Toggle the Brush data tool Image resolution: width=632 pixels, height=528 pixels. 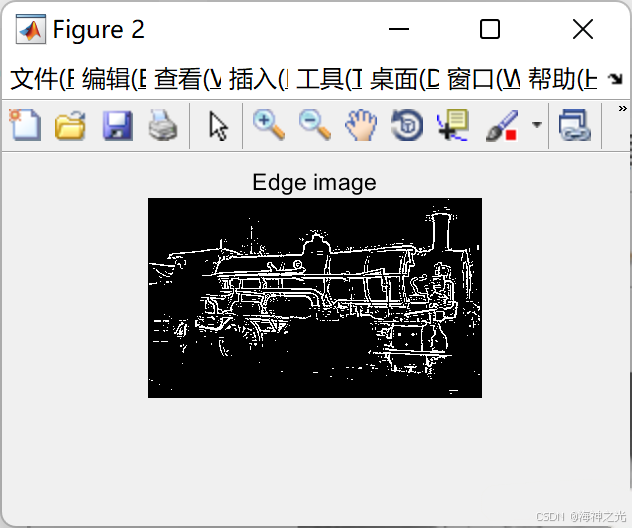[x=502, y=126]
